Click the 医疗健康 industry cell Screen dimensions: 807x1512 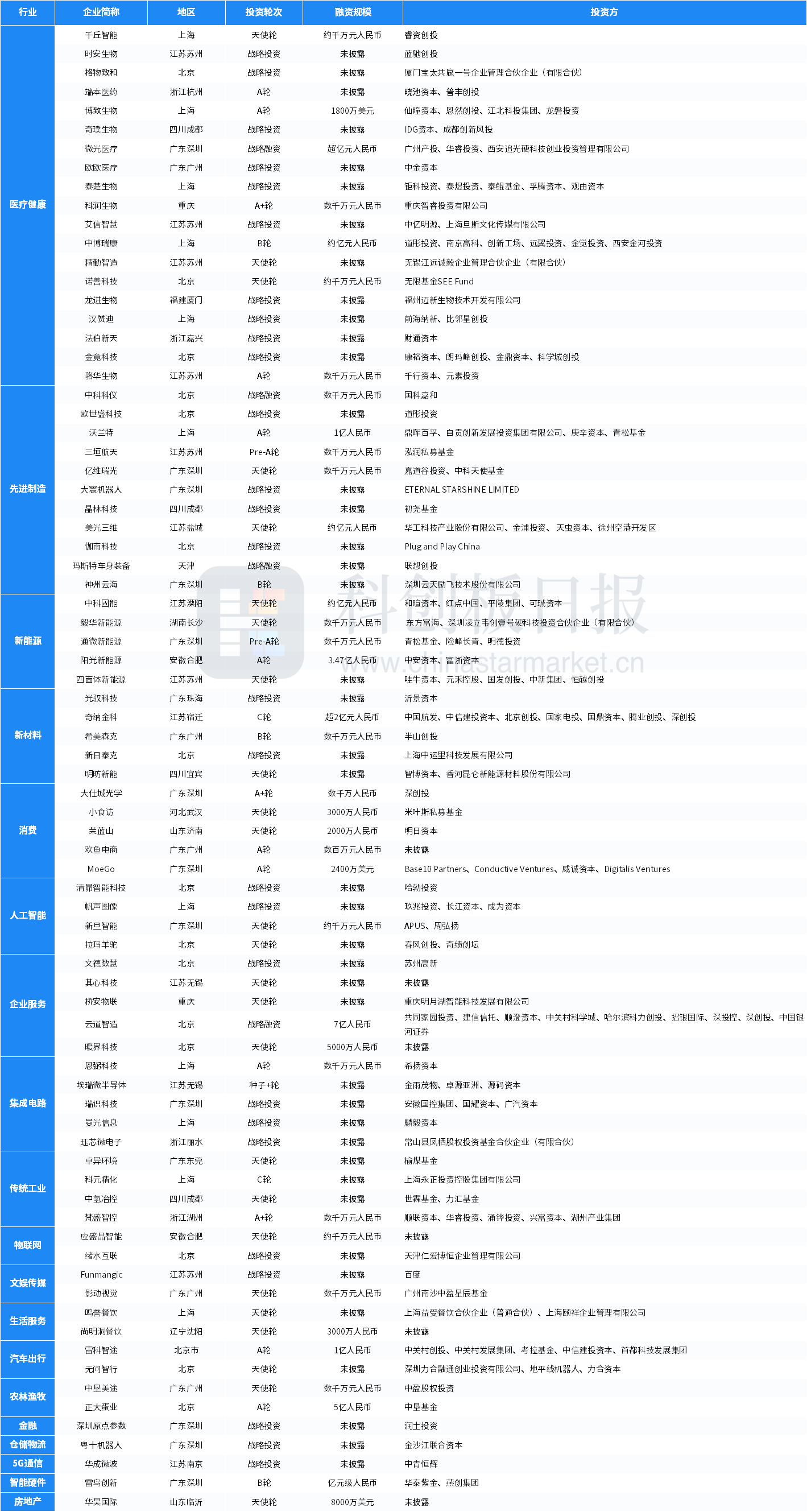(28, 205)
